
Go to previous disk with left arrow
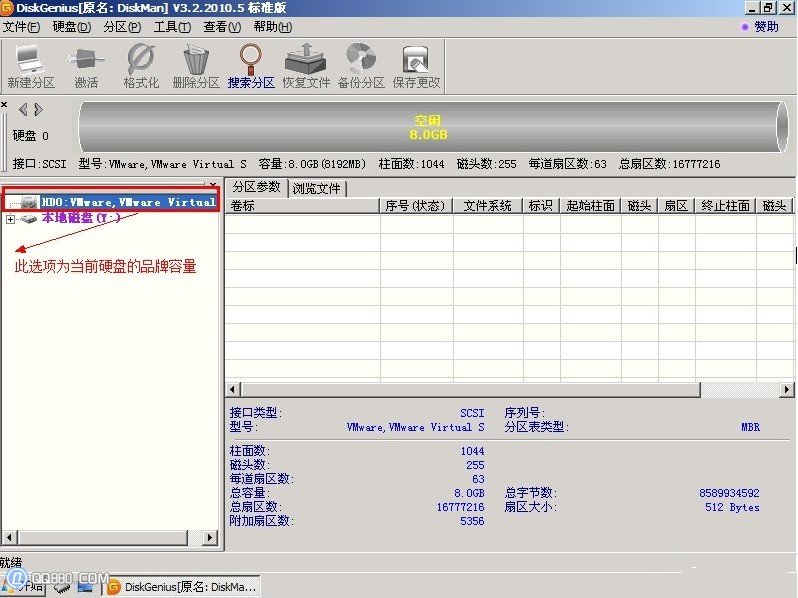24,109
